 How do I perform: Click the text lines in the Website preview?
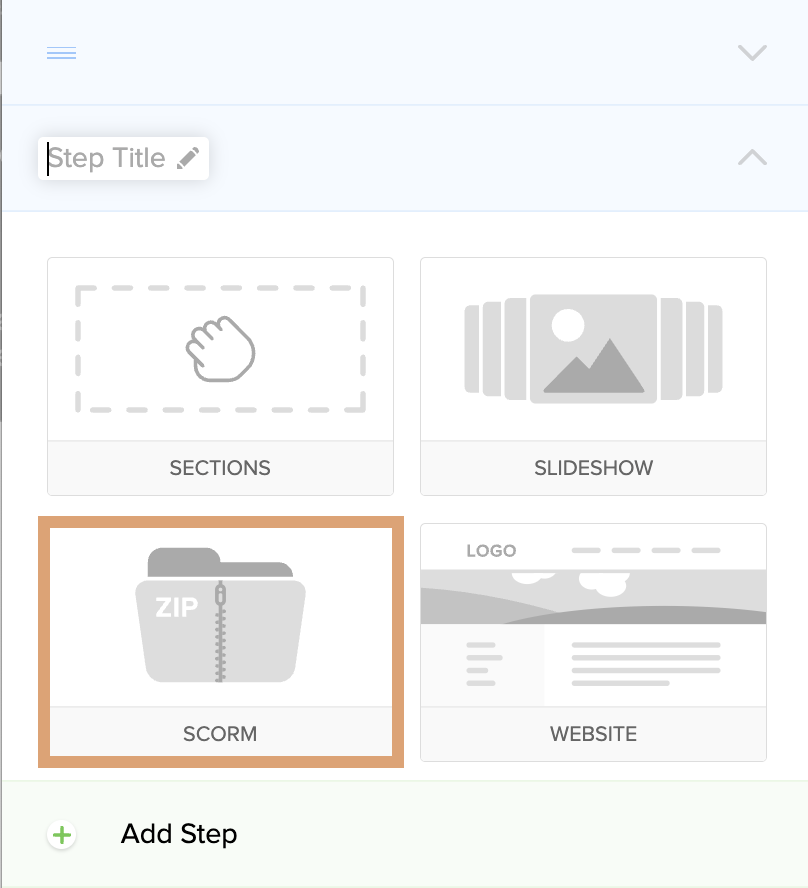click(645, 664)
